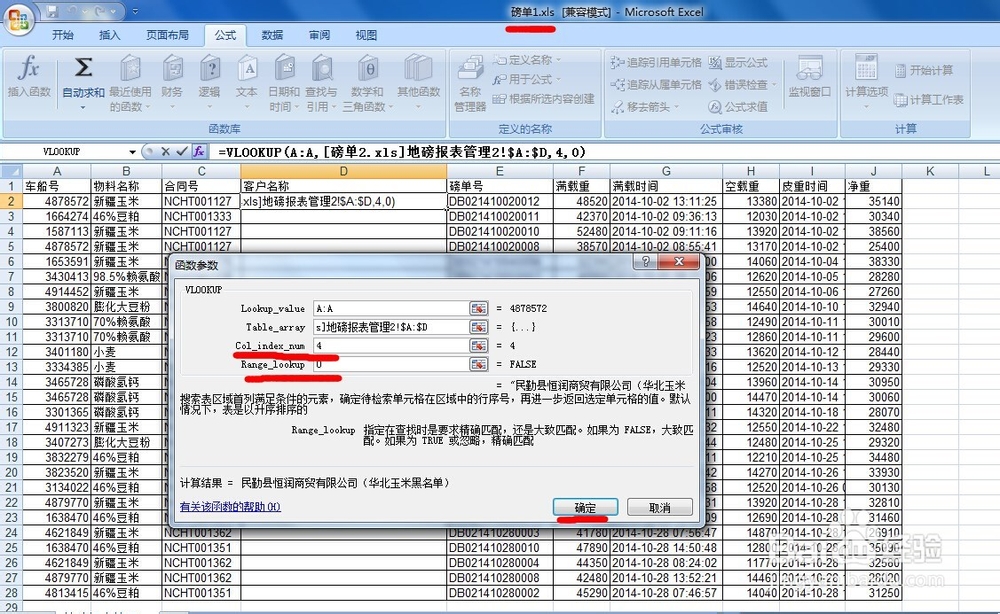This screenshot has width=1000, height=614.
Task: Collapse dialog via Table_array range selector icon
Action: pyautogui.click(x=478, y=327)
